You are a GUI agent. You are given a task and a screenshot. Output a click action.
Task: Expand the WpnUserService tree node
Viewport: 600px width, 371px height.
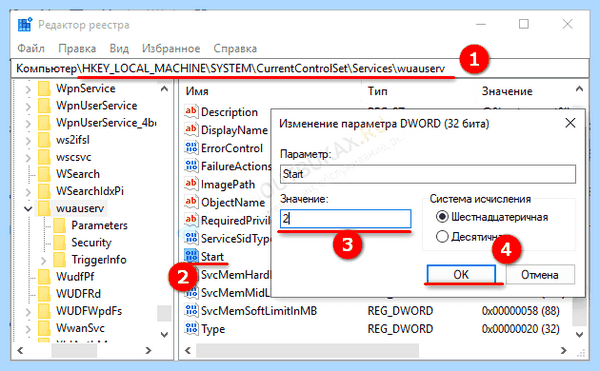pyautogui.click(x=28, y=106)
